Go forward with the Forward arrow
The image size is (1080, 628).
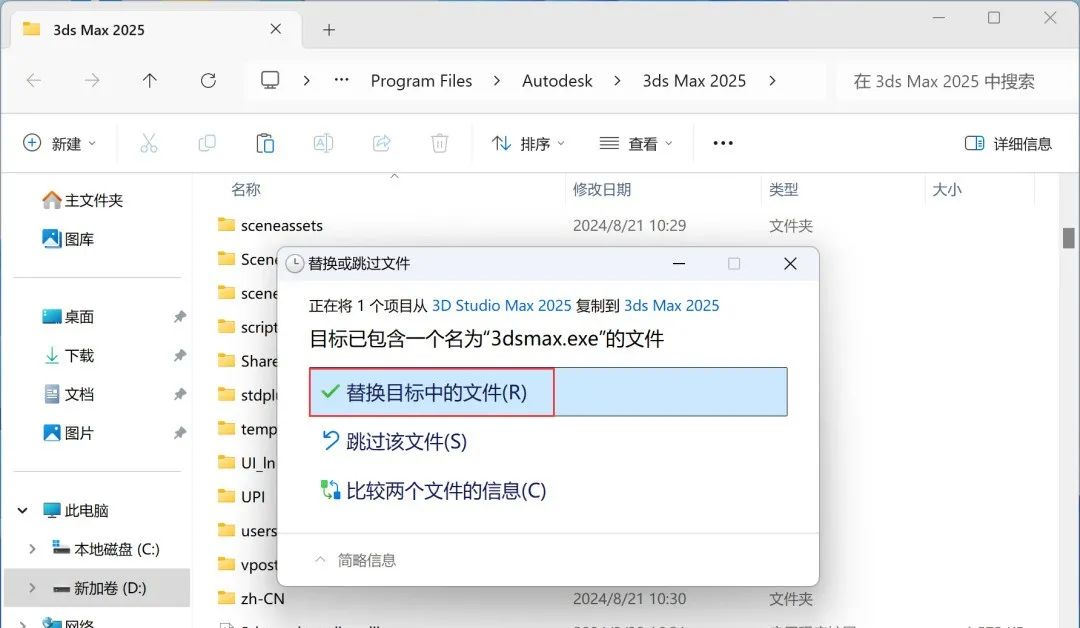[x=92, y=81]
